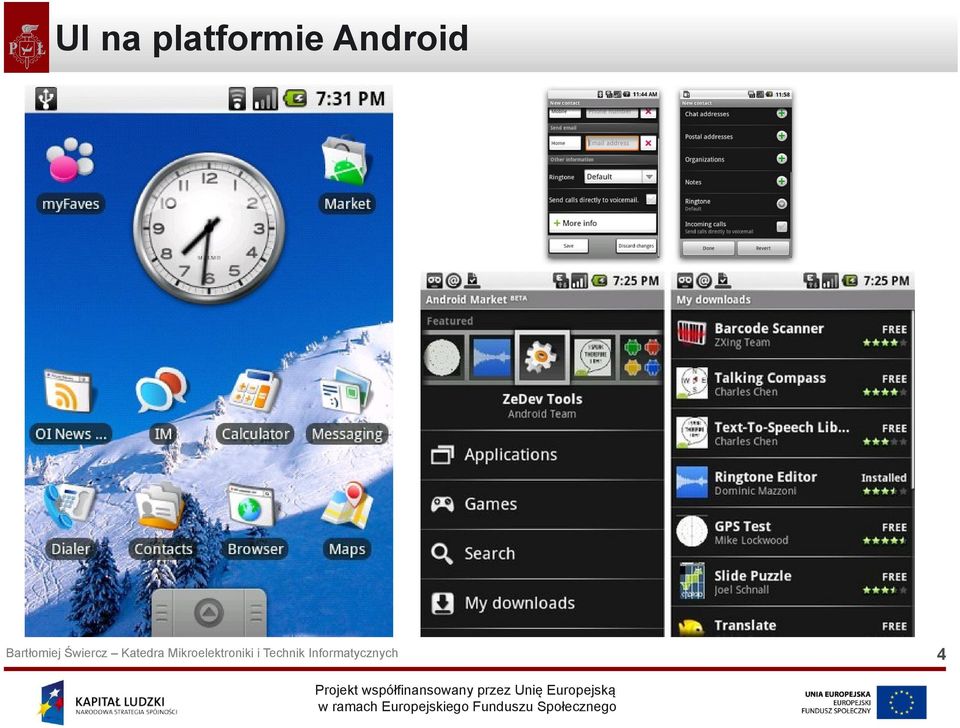Select the waveform featured app thumbnail
Viewport: 960px width, 728px height.
pos(491,358)
